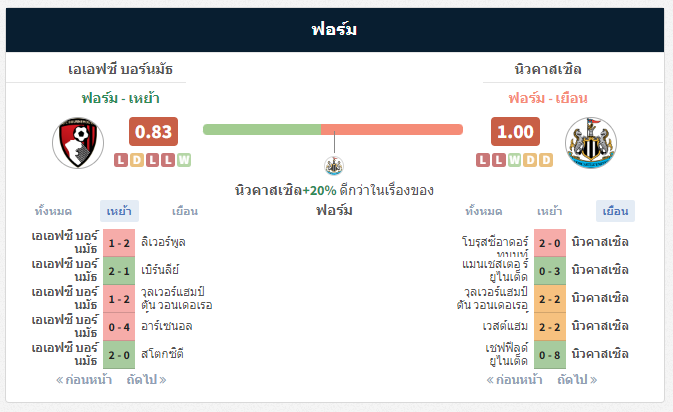Click the Newcastle United club crest
The width and height of the screenshot is (673, 412).
pos(591,142)
